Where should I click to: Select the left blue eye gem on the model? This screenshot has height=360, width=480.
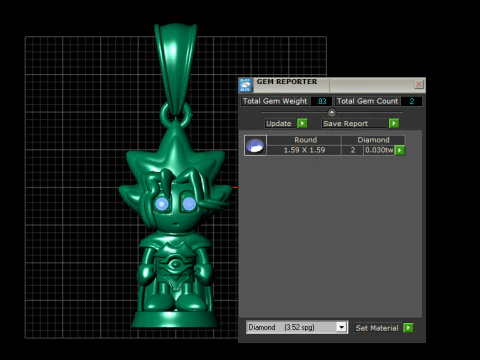[162, 204]
